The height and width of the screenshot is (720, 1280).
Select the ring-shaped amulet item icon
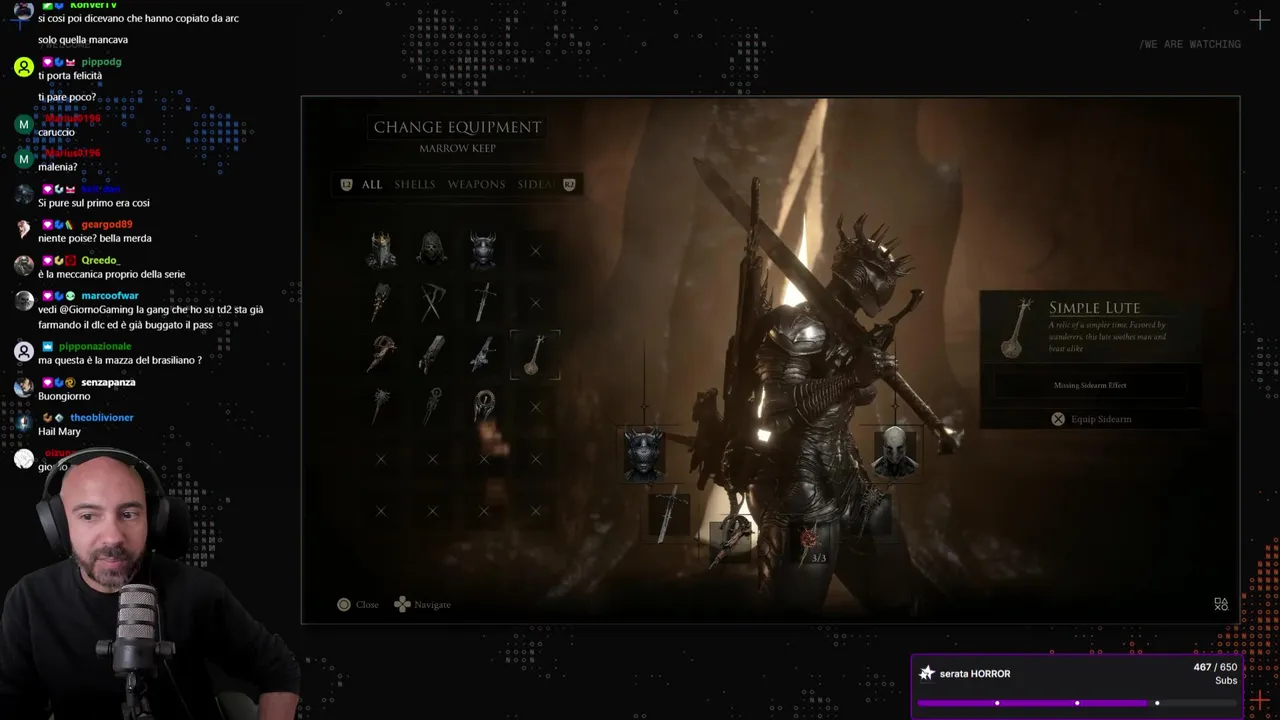[484, 405]
